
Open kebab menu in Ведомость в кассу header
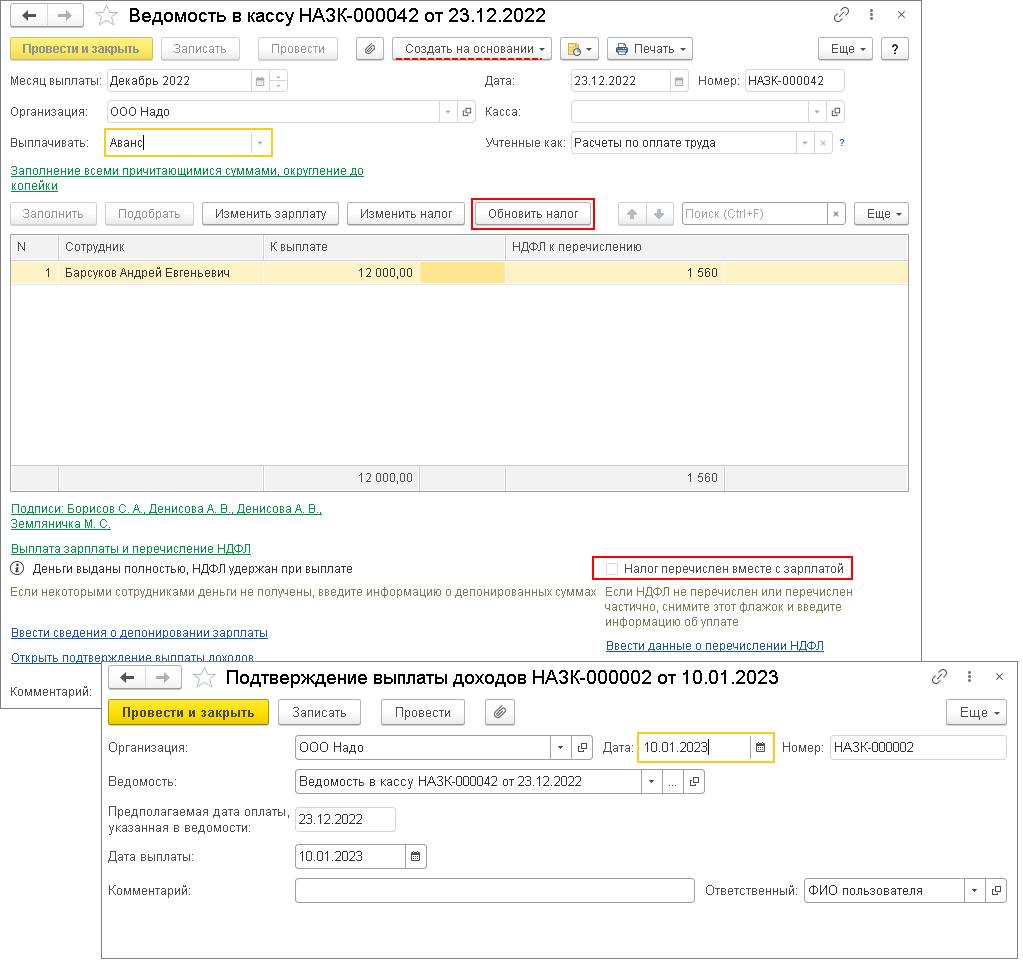[872, 14]
